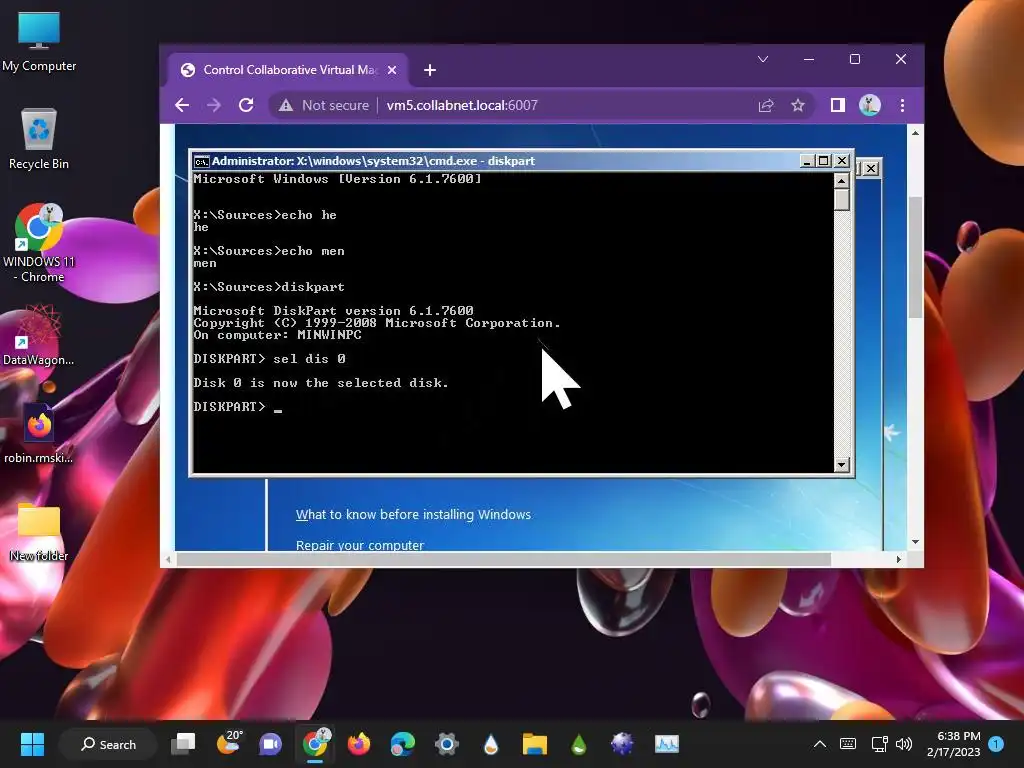
Task: Open the white-blue droplet taskbar app
Action: (490, 744)
